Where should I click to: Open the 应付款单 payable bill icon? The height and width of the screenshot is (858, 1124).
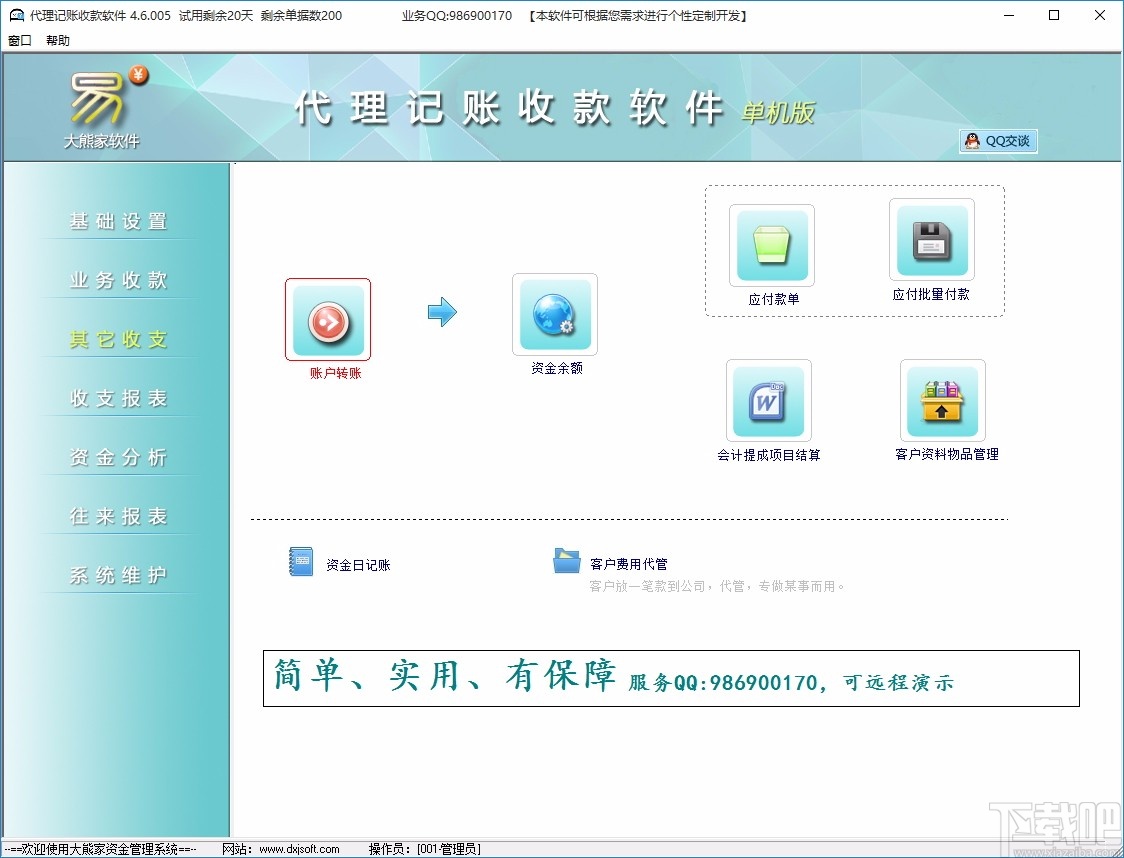coord(771,243)
